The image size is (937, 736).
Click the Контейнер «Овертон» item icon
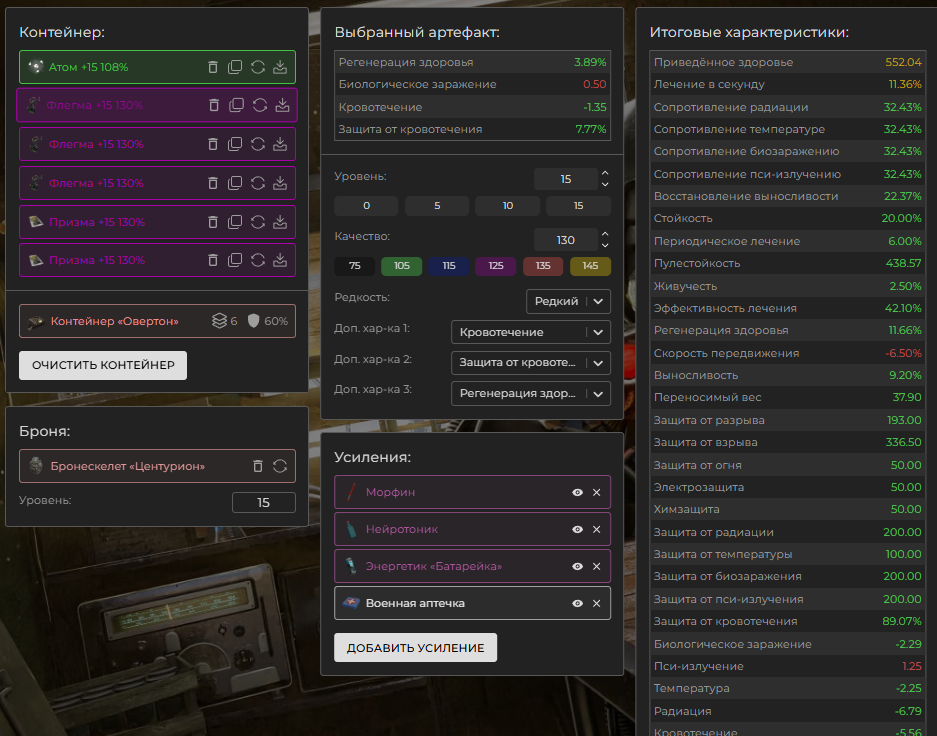pos(36,321)
